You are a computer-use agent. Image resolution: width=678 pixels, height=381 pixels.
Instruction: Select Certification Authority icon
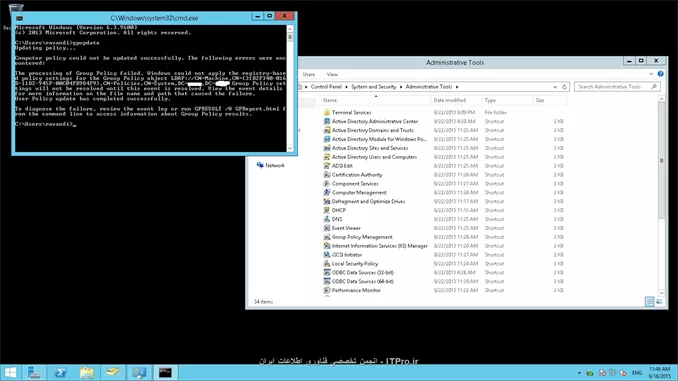click(x=327, y=175)
